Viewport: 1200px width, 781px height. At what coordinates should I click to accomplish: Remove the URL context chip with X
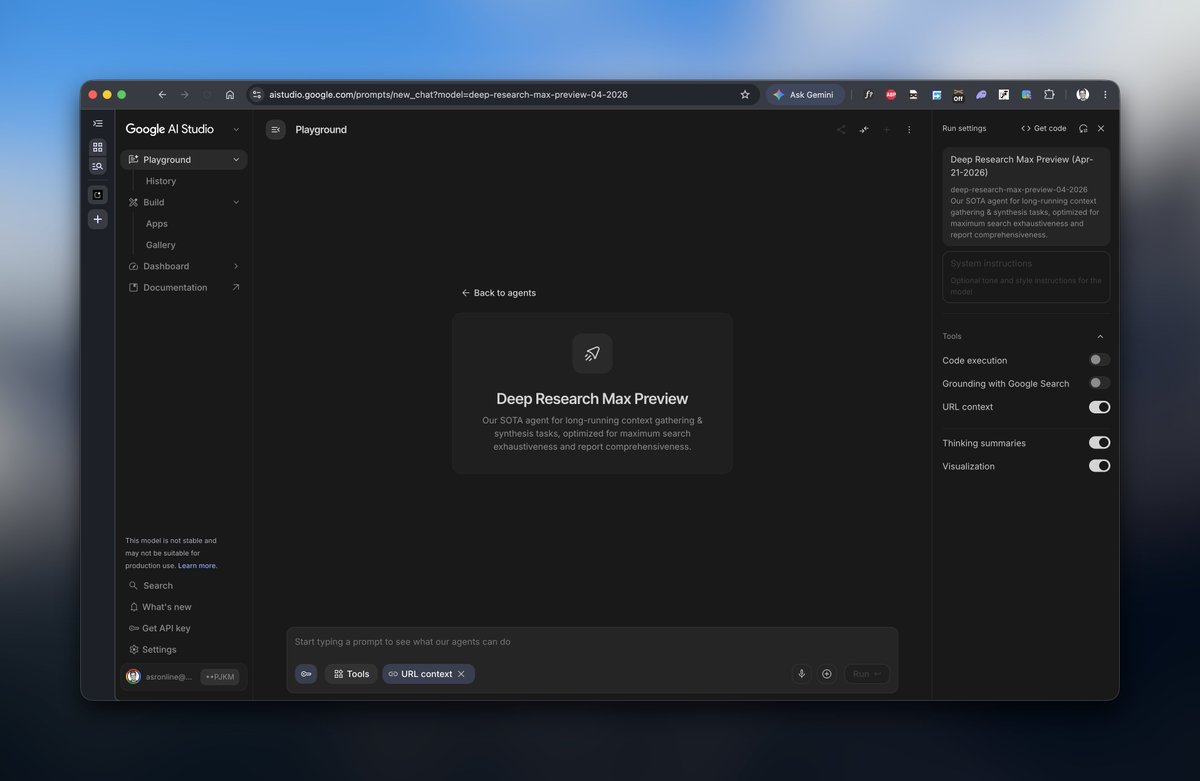click(x=461, y=674)
